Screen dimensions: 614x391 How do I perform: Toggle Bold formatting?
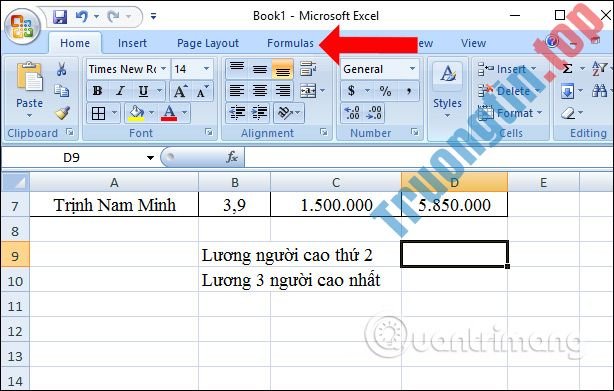[97, 91]
